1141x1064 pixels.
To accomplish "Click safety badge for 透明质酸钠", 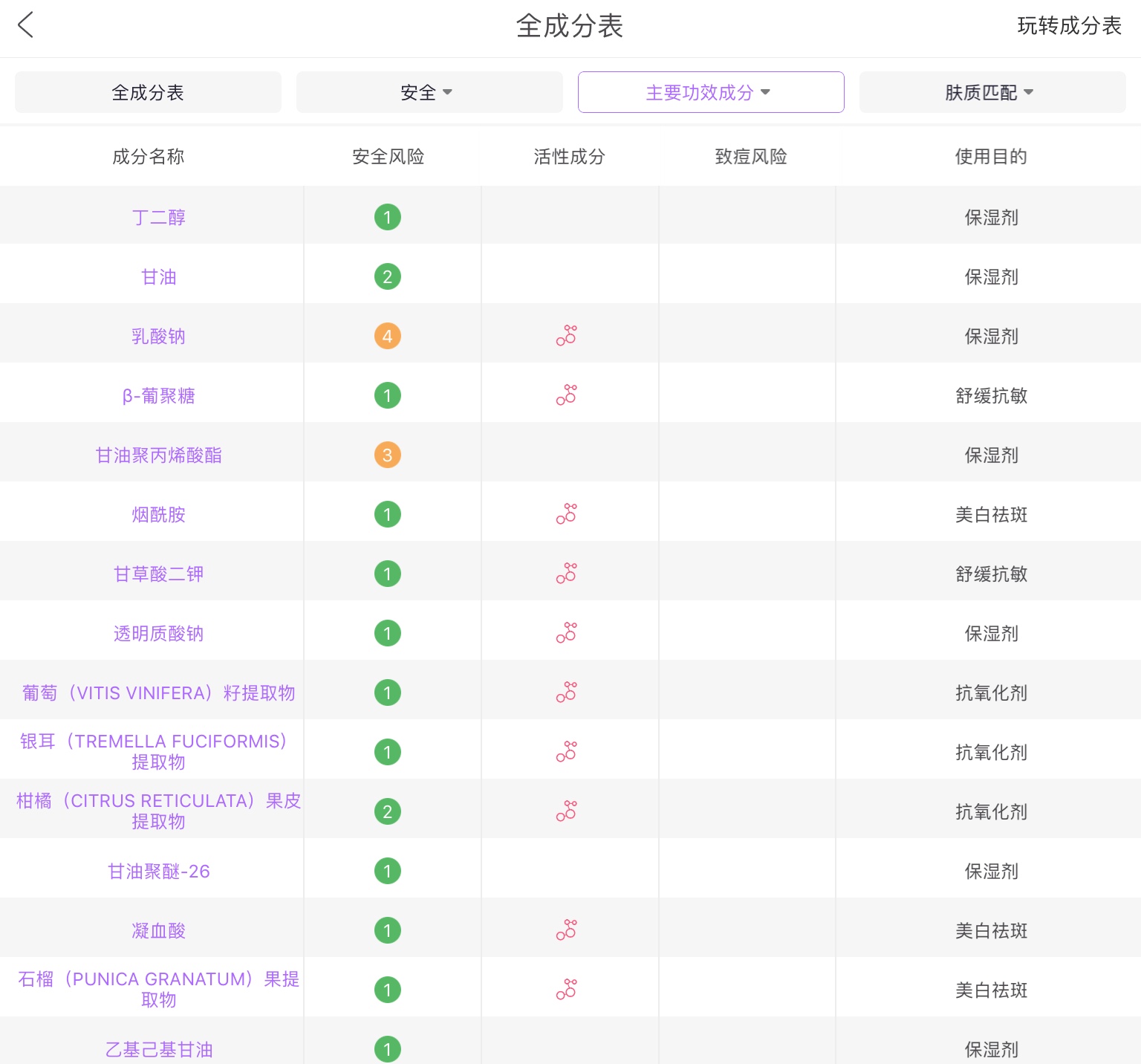I will [x=387, y=633].
